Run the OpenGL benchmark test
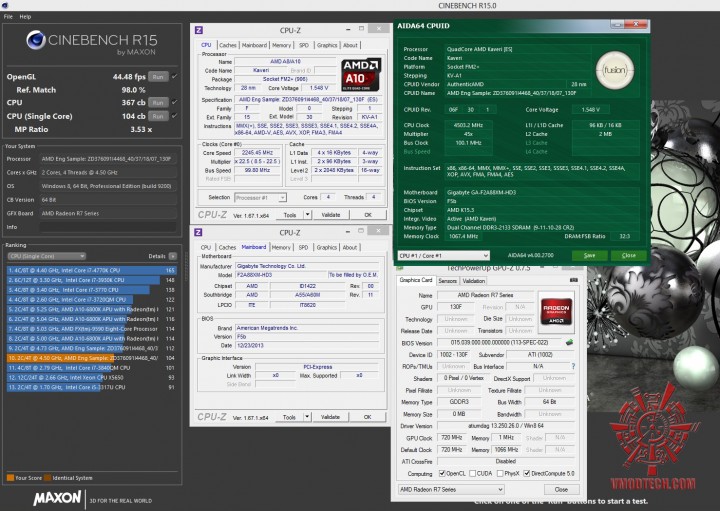This screenshot has width=720, height=511. (158, 77)
